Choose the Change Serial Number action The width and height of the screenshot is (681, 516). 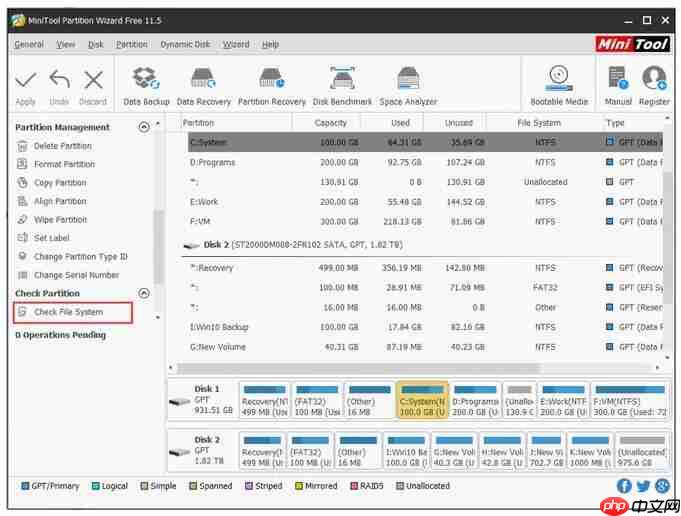pyautogui.click(x=76, y=275)
